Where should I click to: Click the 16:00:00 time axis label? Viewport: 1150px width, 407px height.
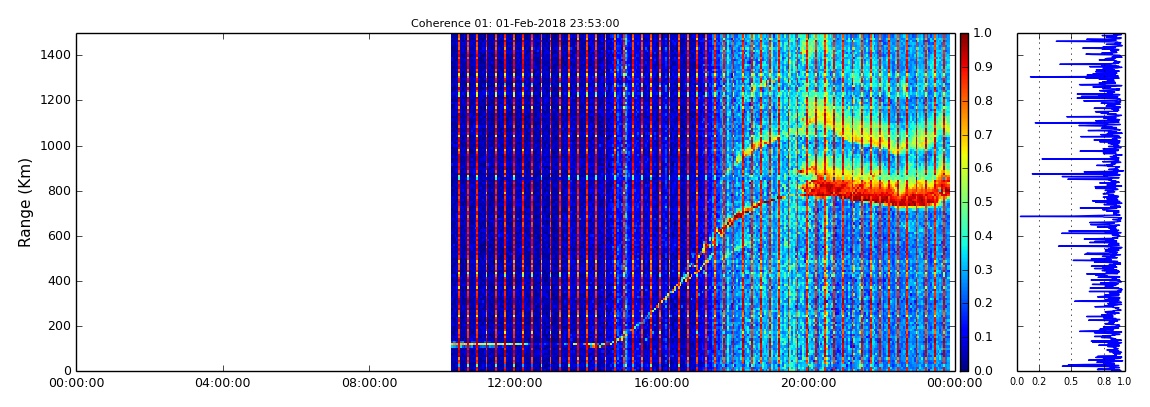point(661,383)
